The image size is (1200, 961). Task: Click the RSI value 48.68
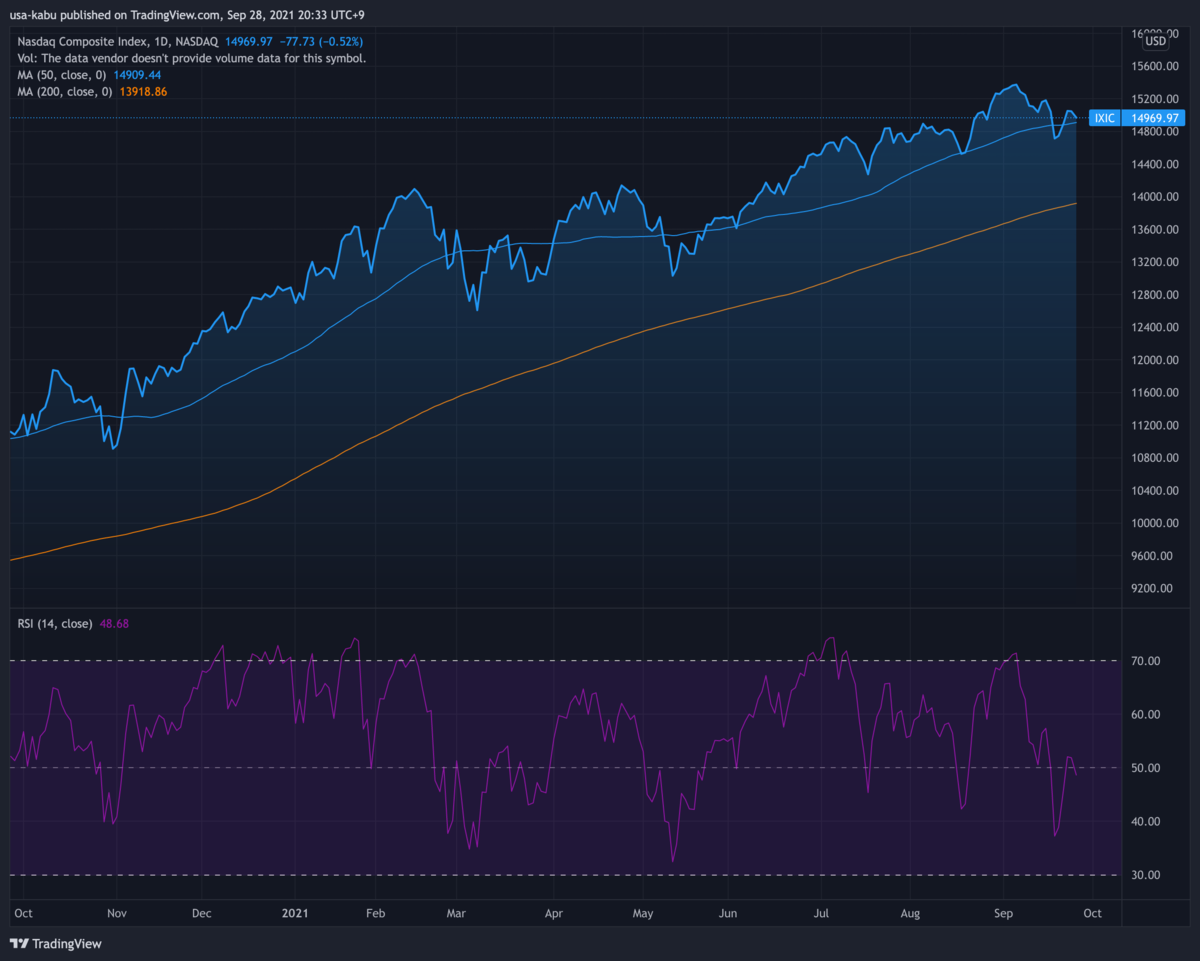tap(112, 623)
